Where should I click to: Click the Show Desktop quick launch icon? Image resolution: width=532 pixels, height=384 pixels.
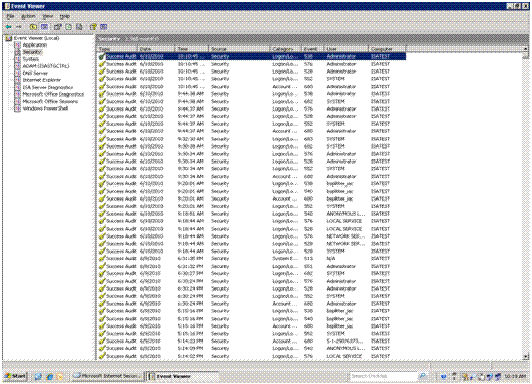(38, 377)
